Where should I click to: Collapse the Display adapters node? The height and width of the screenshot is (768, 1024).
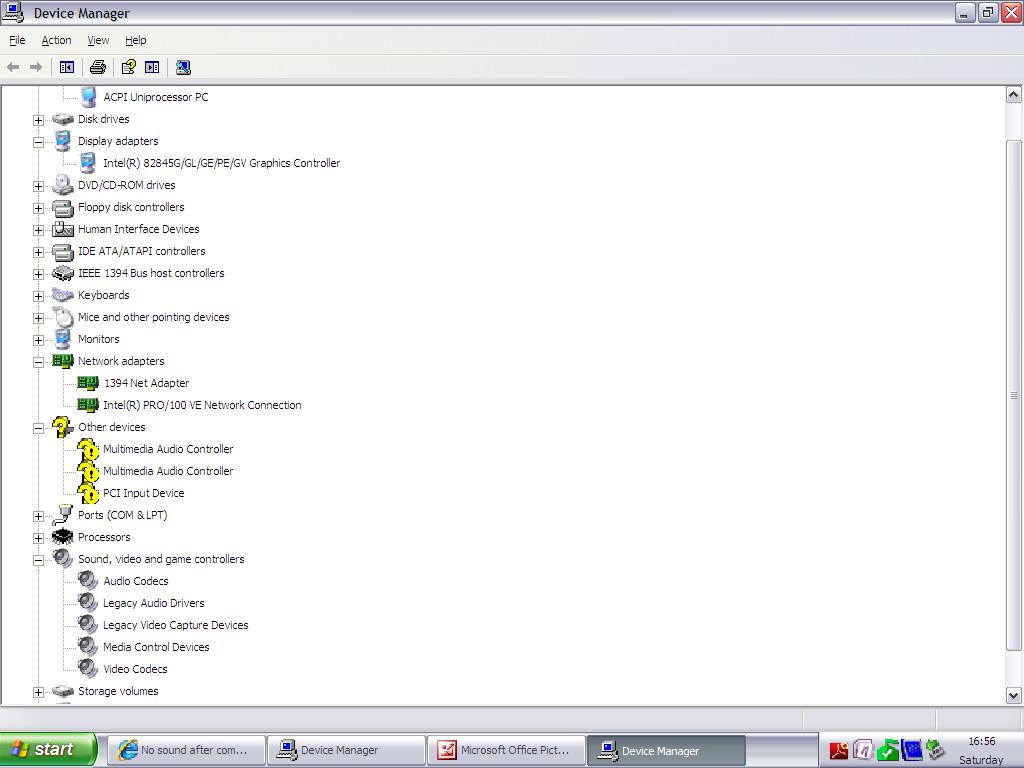click(x=39, y=142)
